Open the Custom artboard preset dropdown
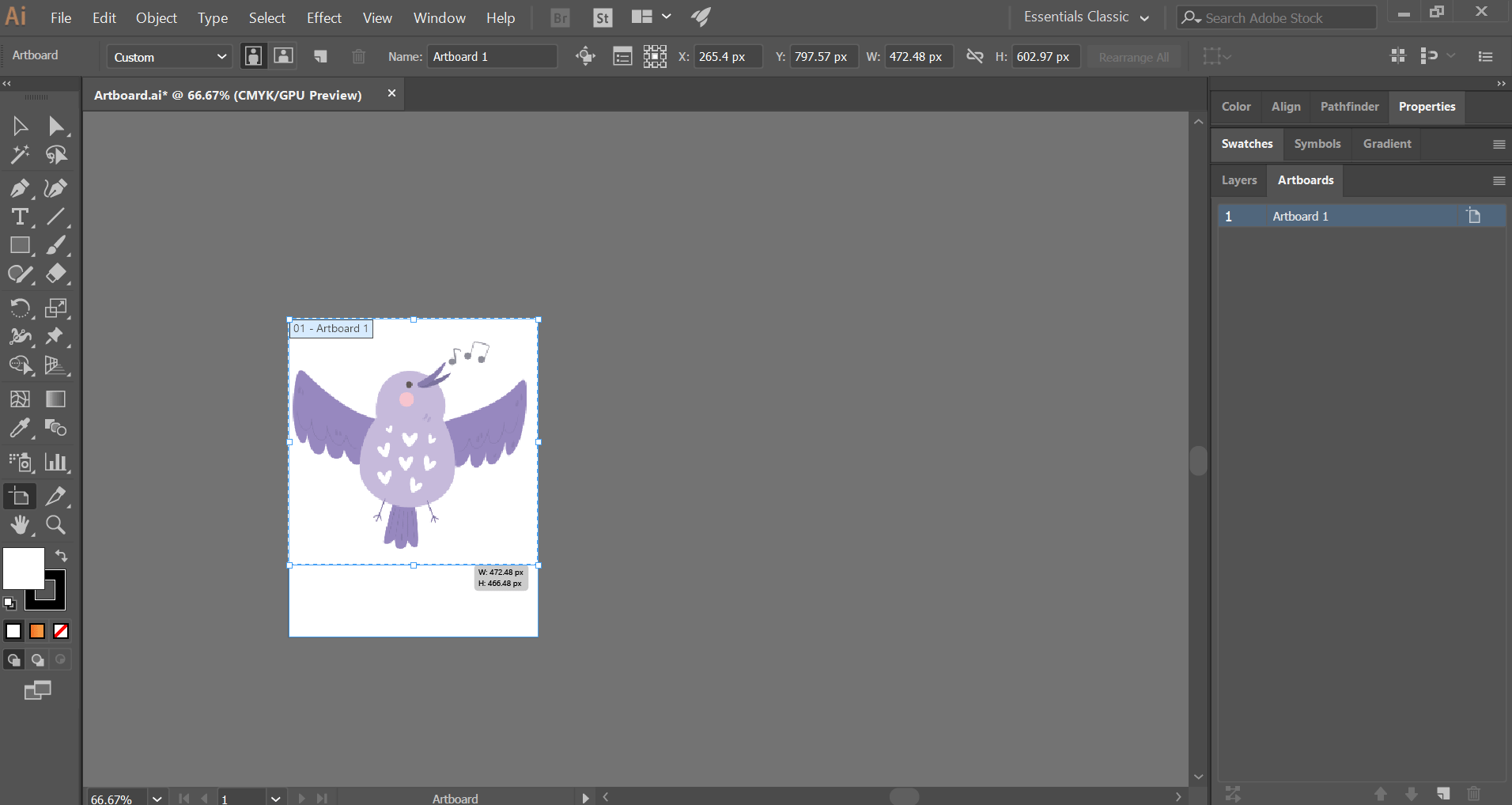Viewport: 1512px width, 805px height. pyautogui.click(x=169, y=57)
